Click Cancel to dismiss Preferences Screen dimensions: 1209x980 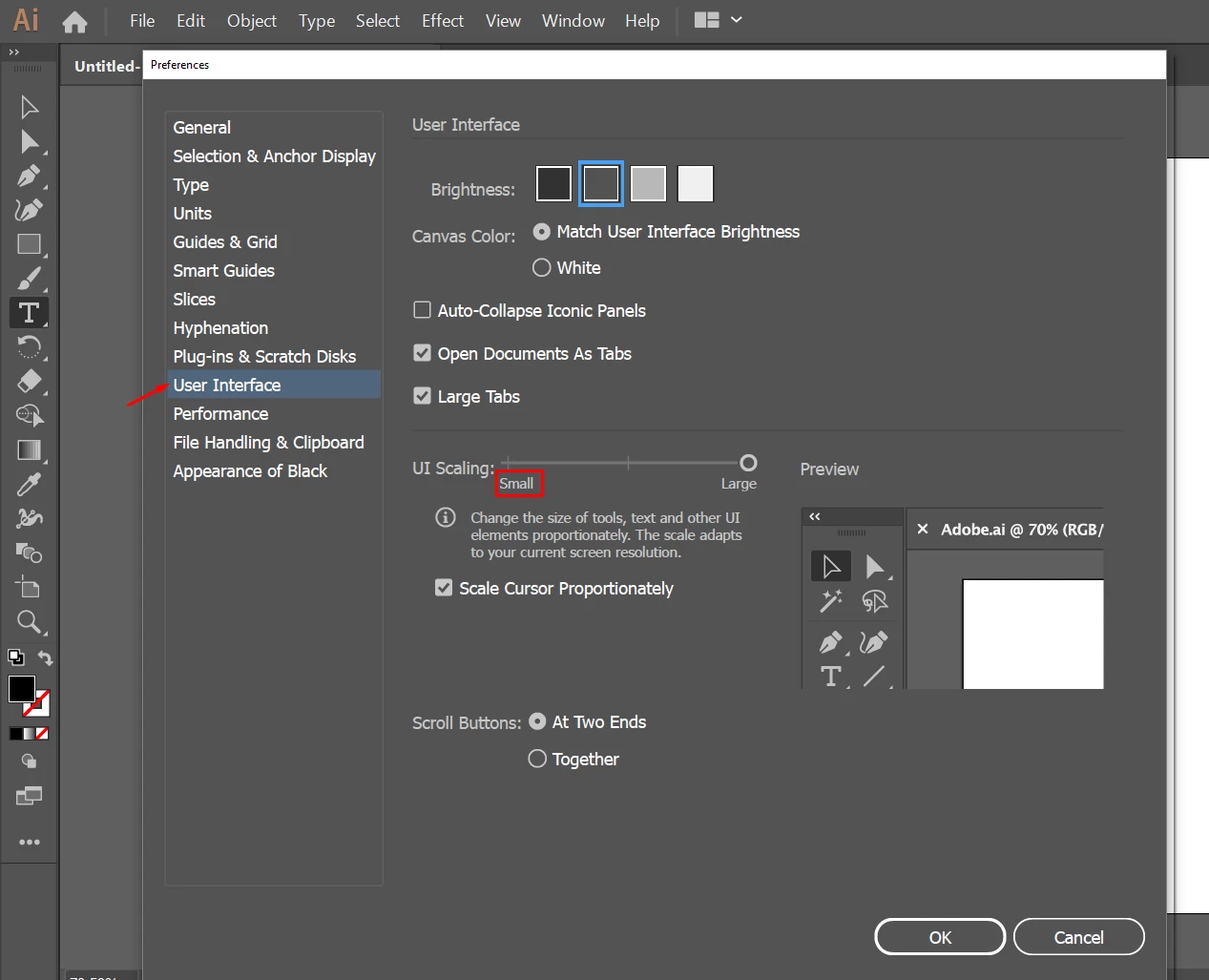[1078, 937]
